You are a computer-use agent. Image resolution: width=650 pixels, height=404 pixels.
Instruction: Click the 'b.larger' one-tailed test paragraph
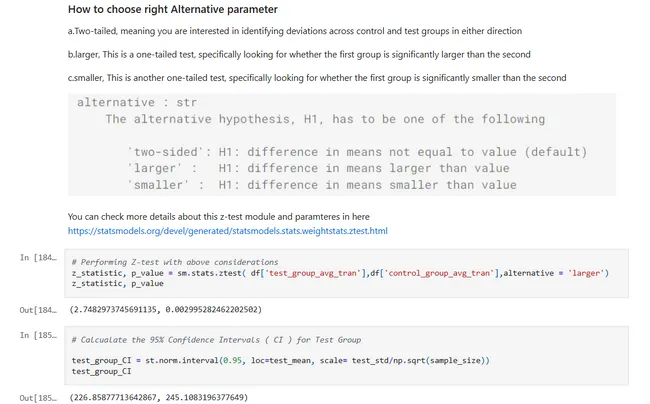[x=298, y=54]
